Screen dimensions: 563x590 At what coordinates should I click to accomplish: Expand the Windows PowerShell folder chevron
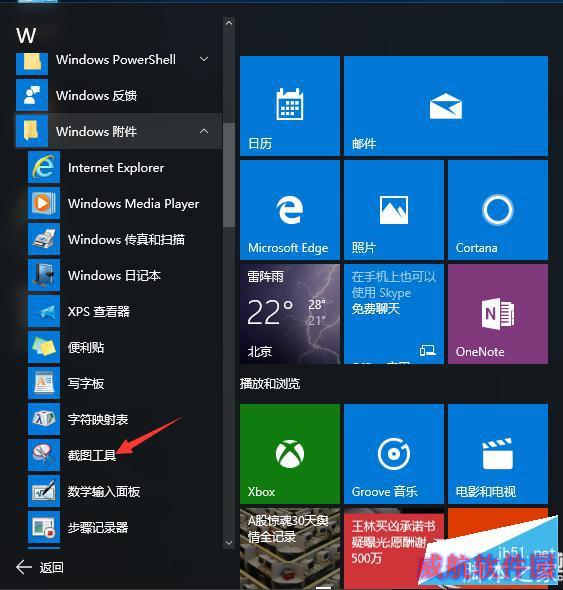[204, 59]
